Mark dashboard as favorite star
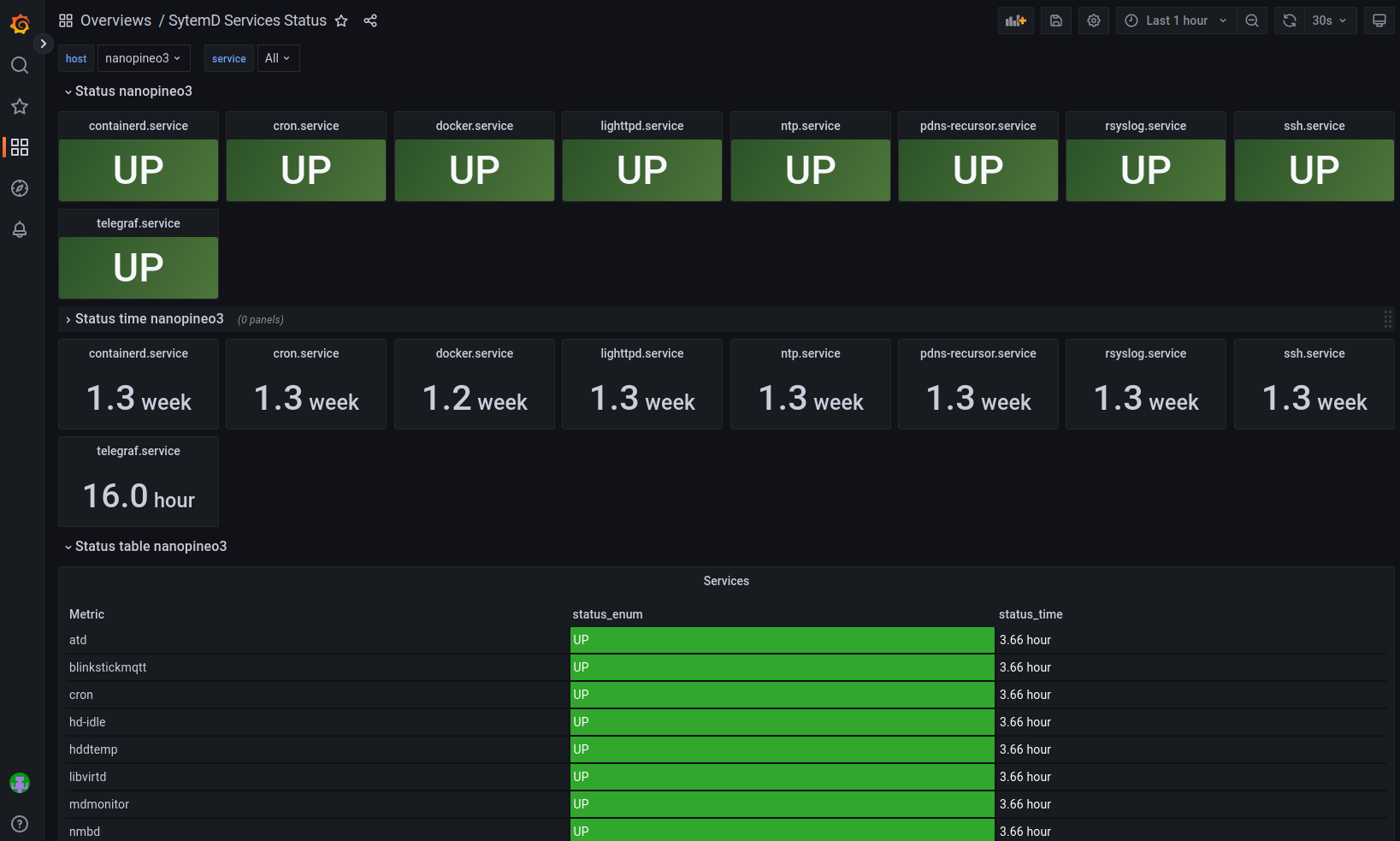The image size is (1400, 841). (x=341, y=21)
